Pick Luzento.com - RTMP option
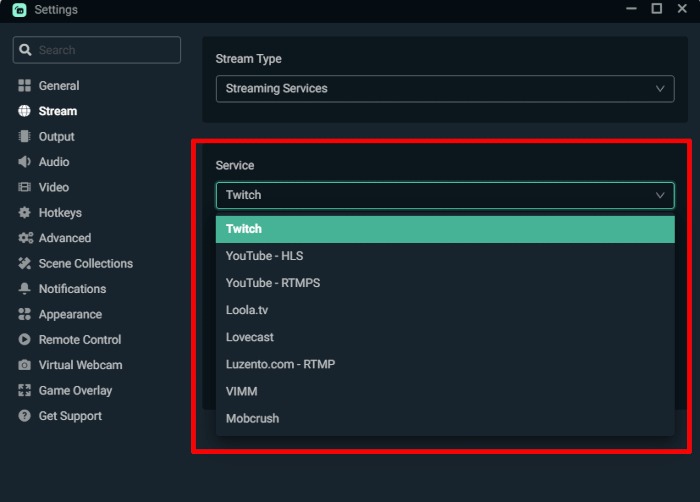 coord(445,364)
